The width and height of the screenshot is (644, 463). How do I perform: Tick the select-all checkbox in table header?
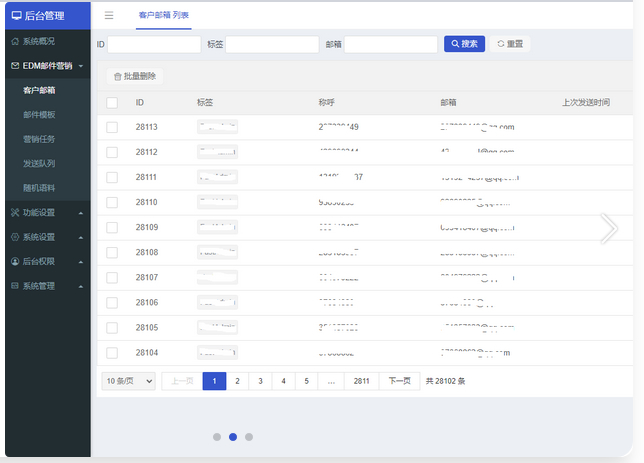coord(112,102)
